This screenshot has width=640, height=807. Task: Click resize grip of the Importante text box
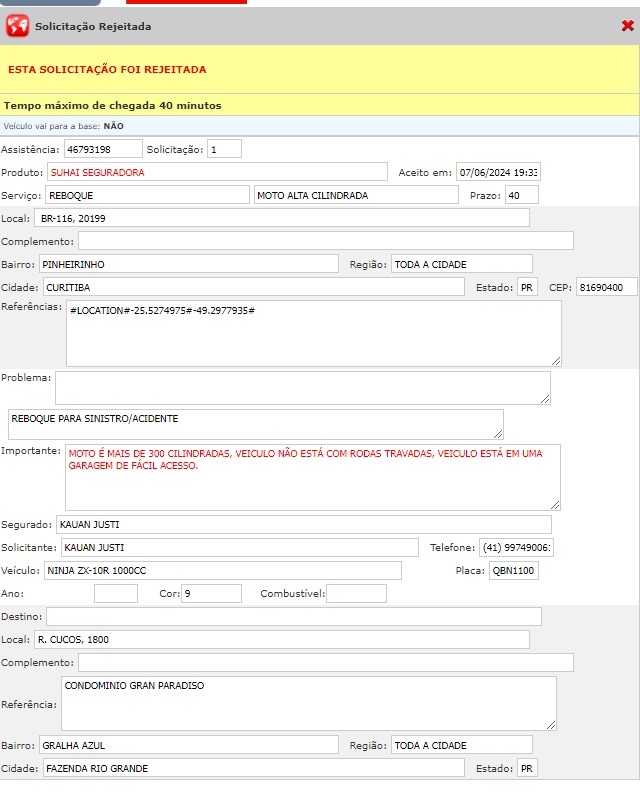(x=554, y=504)
